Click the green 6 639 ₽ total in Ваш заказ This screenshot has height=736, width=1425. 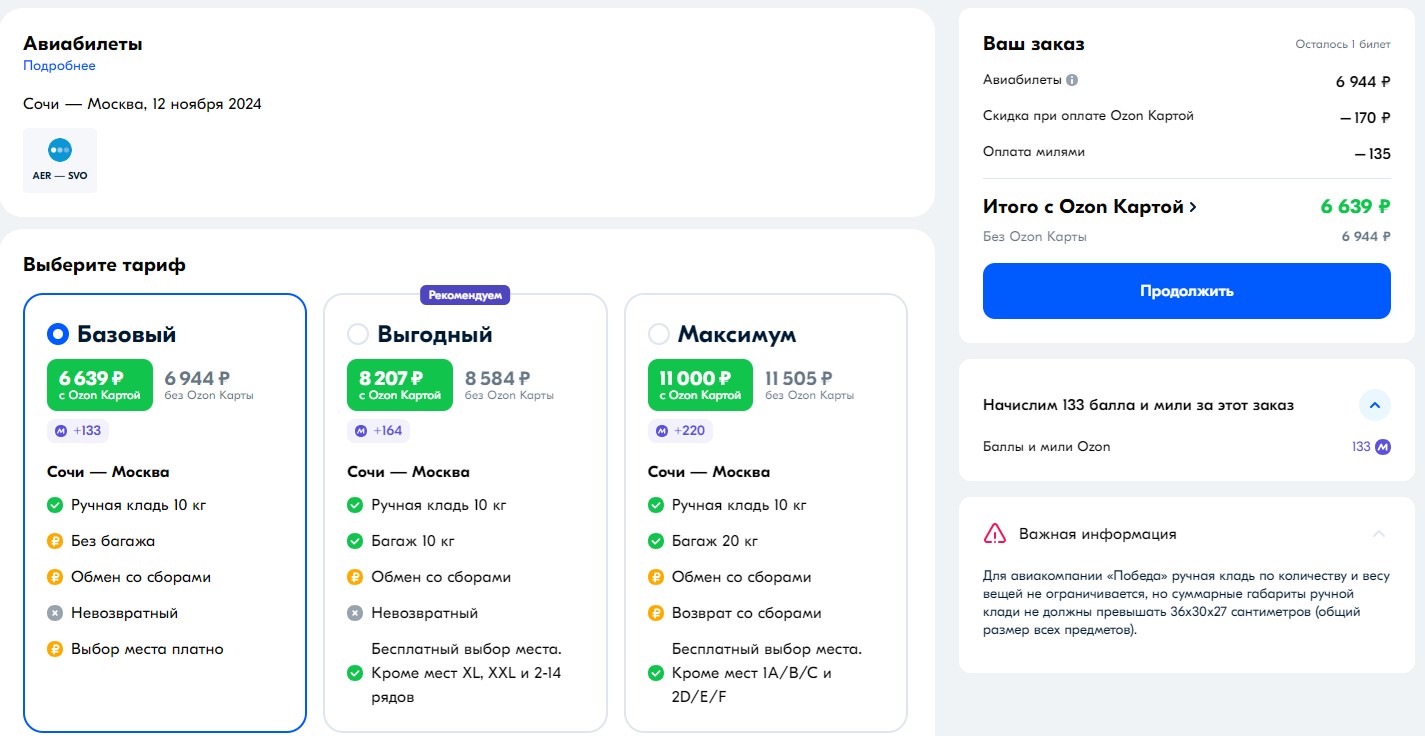1355,207
